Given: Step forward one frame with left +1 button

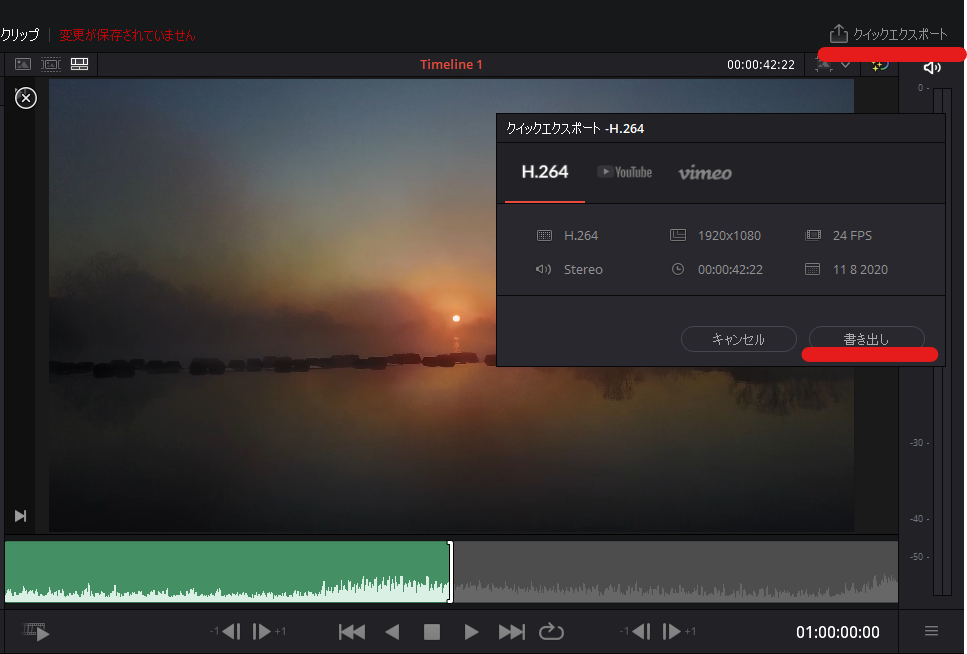Looking at the screenshot, I should (261, 632).
